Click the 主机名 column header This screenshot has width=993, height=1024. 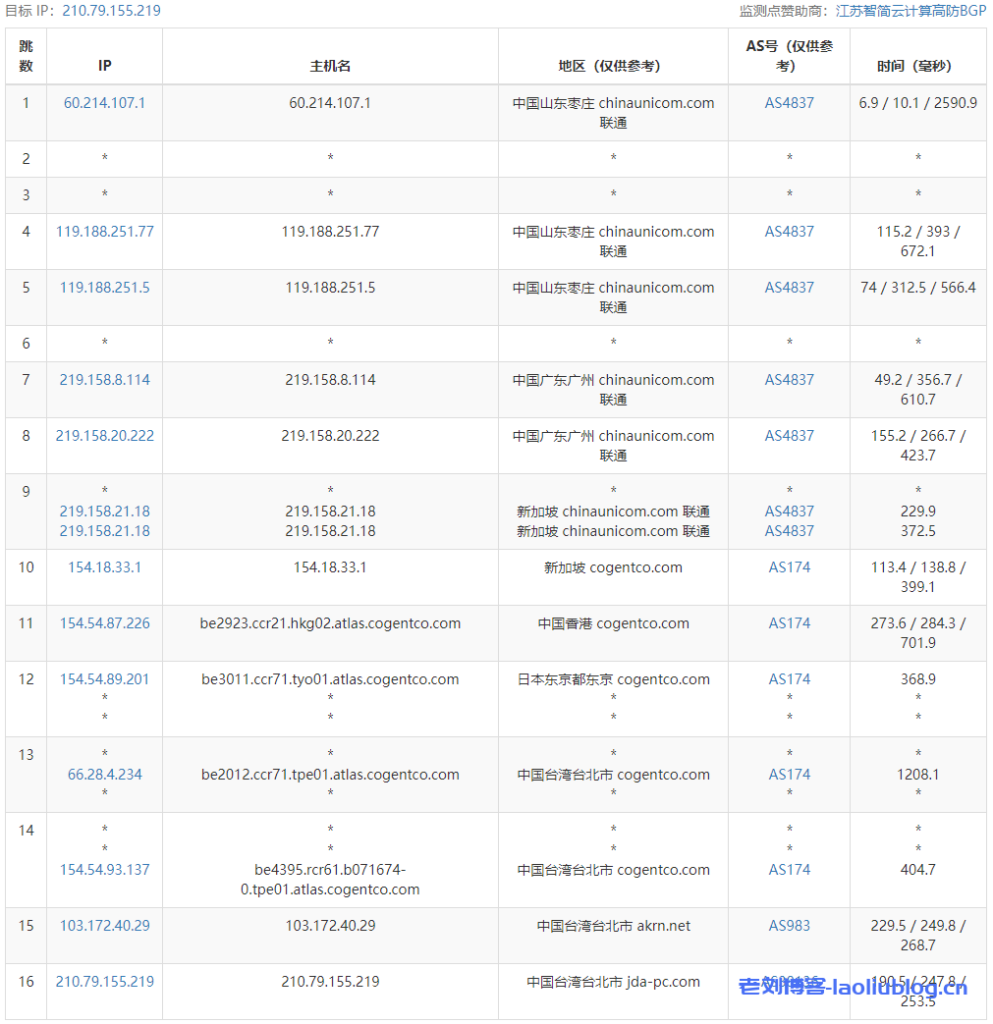click(330, 66)
